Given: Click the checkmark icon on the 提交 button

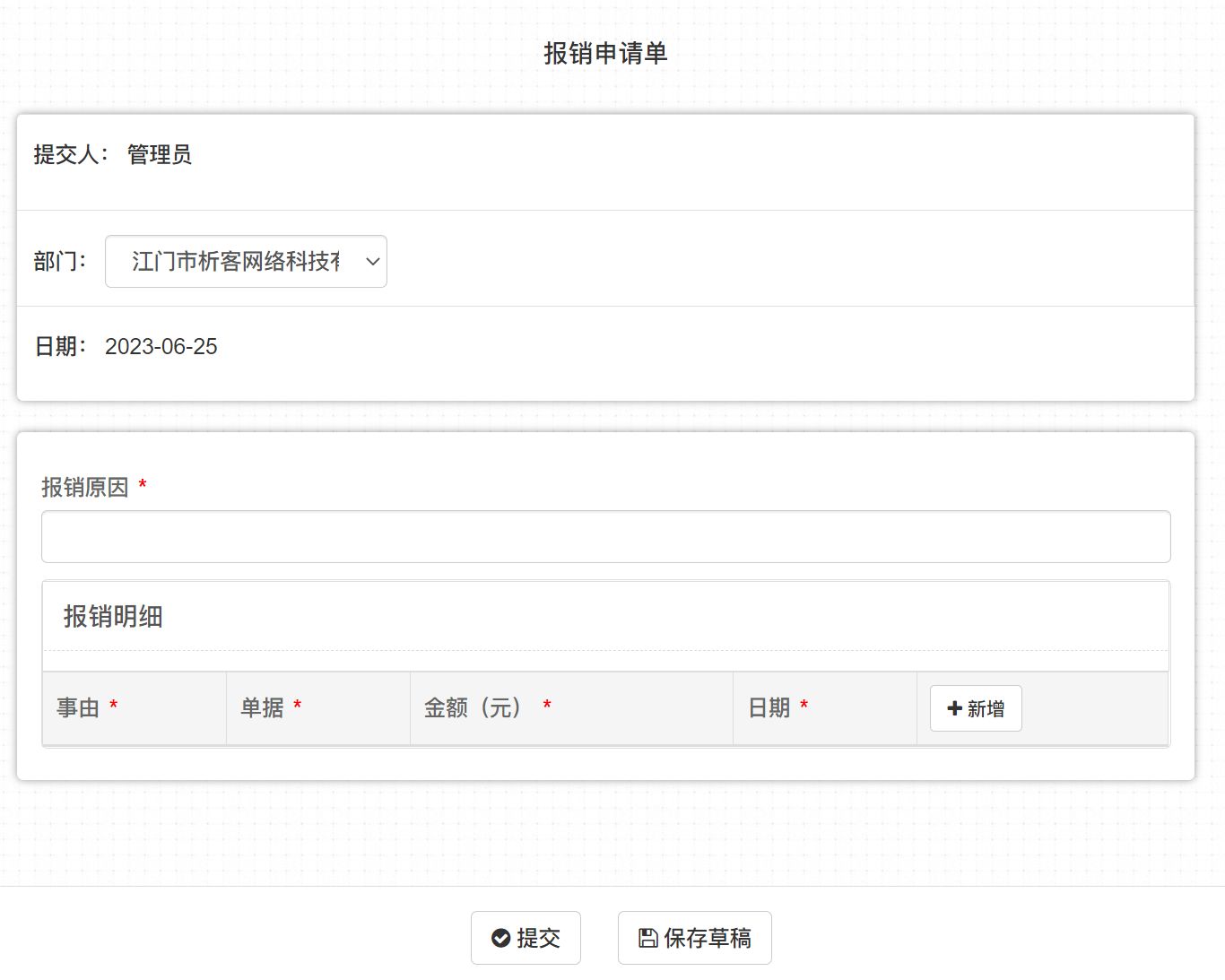Looking at the screenshot, I should coord(500,938).
